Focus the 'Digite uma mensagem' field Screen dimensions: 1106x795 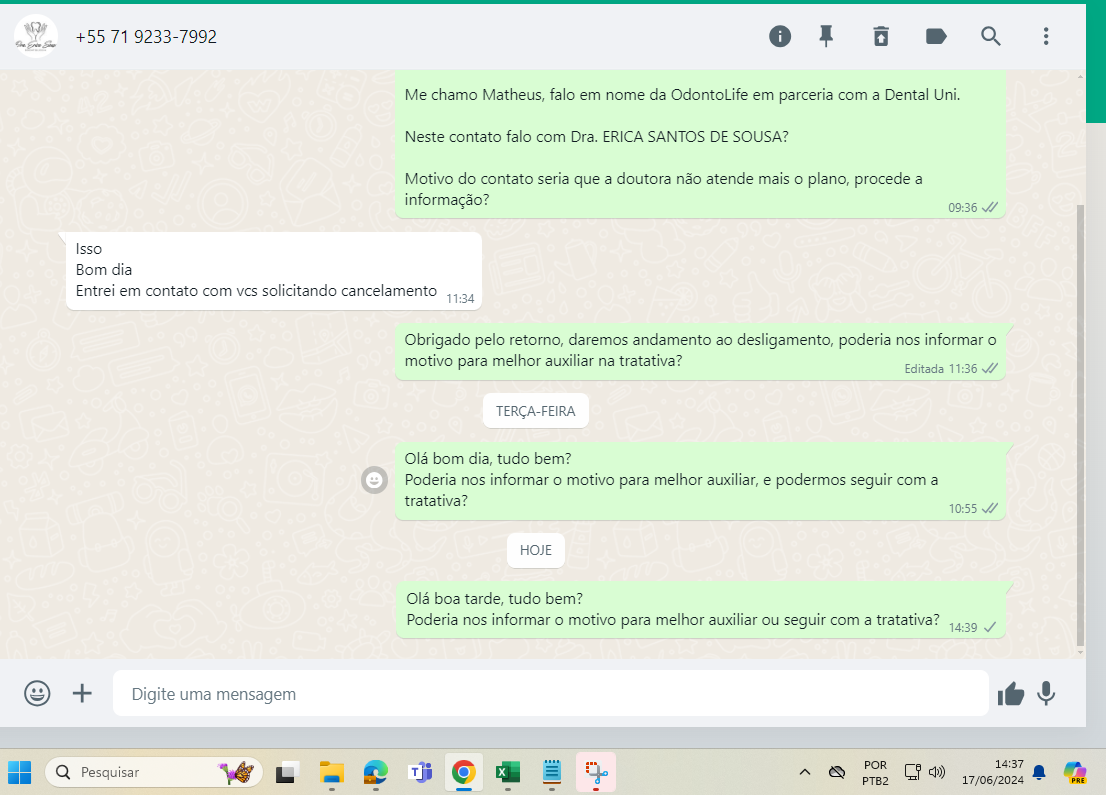(x=550, y=693)
